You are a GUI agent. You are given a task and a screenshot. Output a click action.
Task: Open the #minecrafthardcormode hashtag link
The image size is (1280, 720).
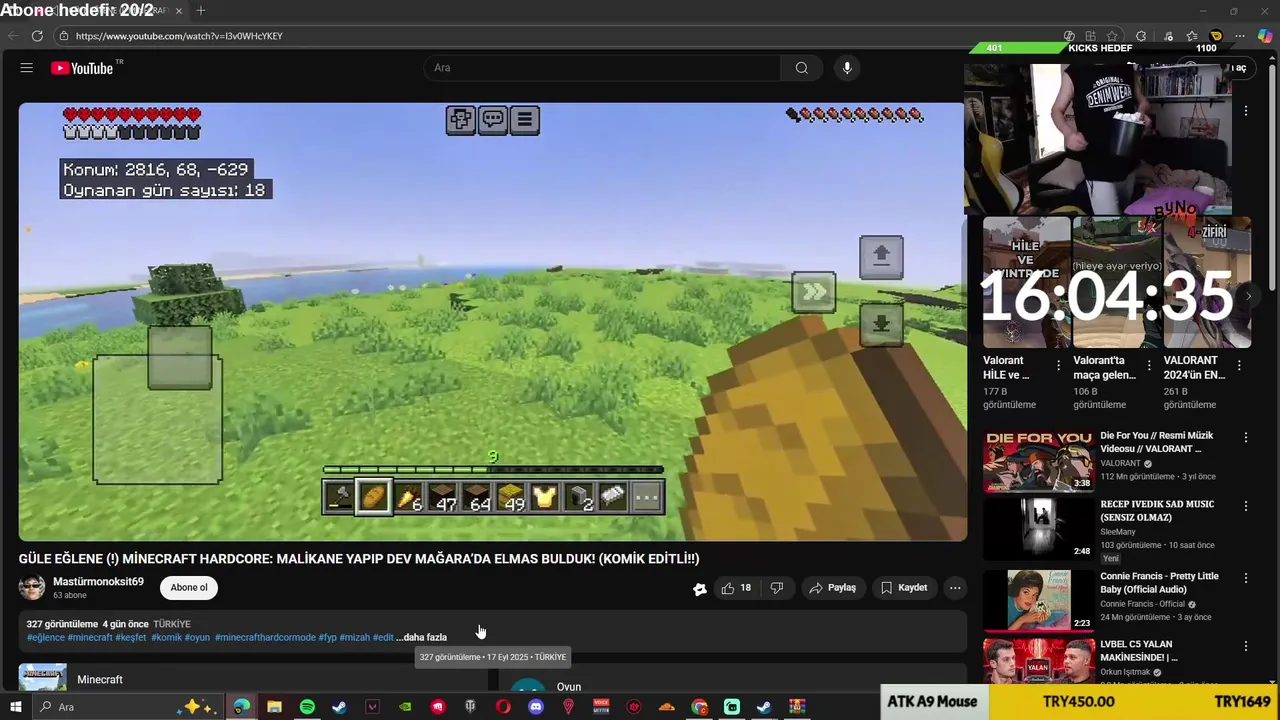tap(265, 637)
